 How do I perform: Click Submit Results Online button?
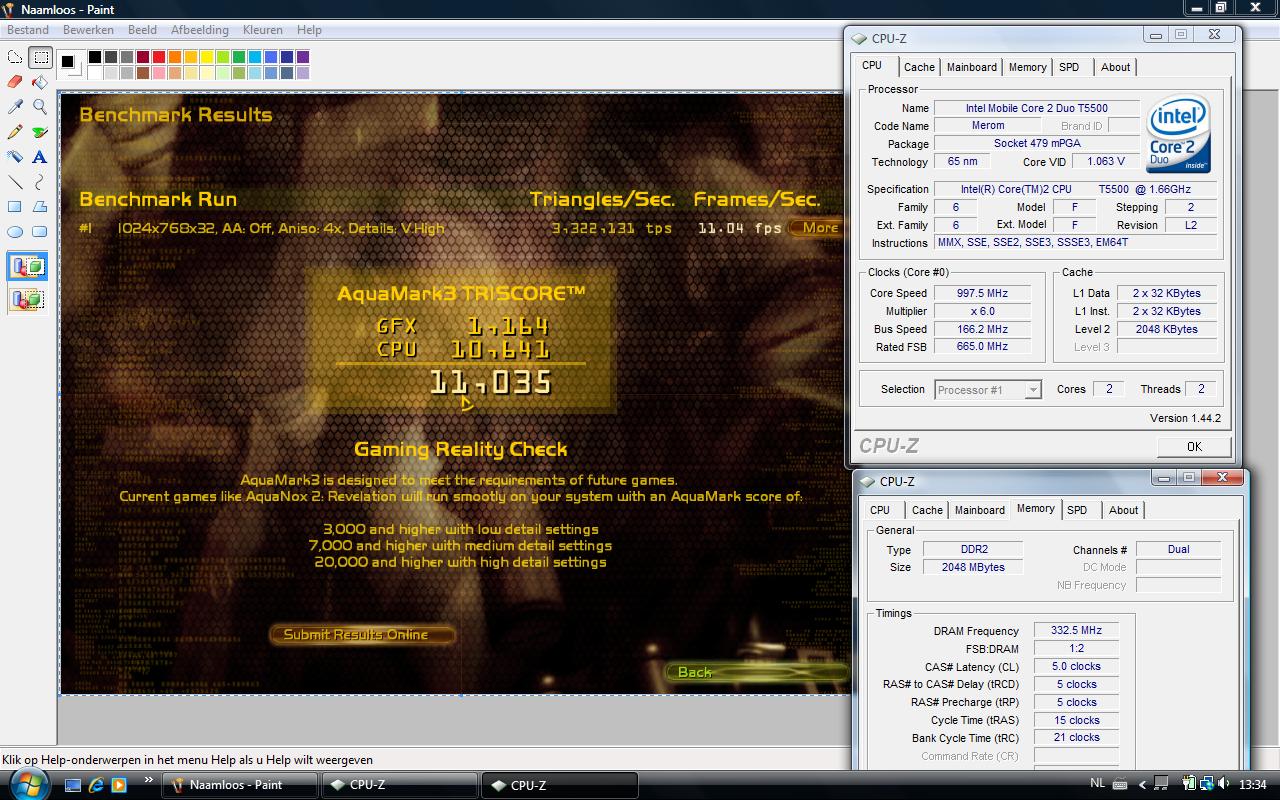362,635
